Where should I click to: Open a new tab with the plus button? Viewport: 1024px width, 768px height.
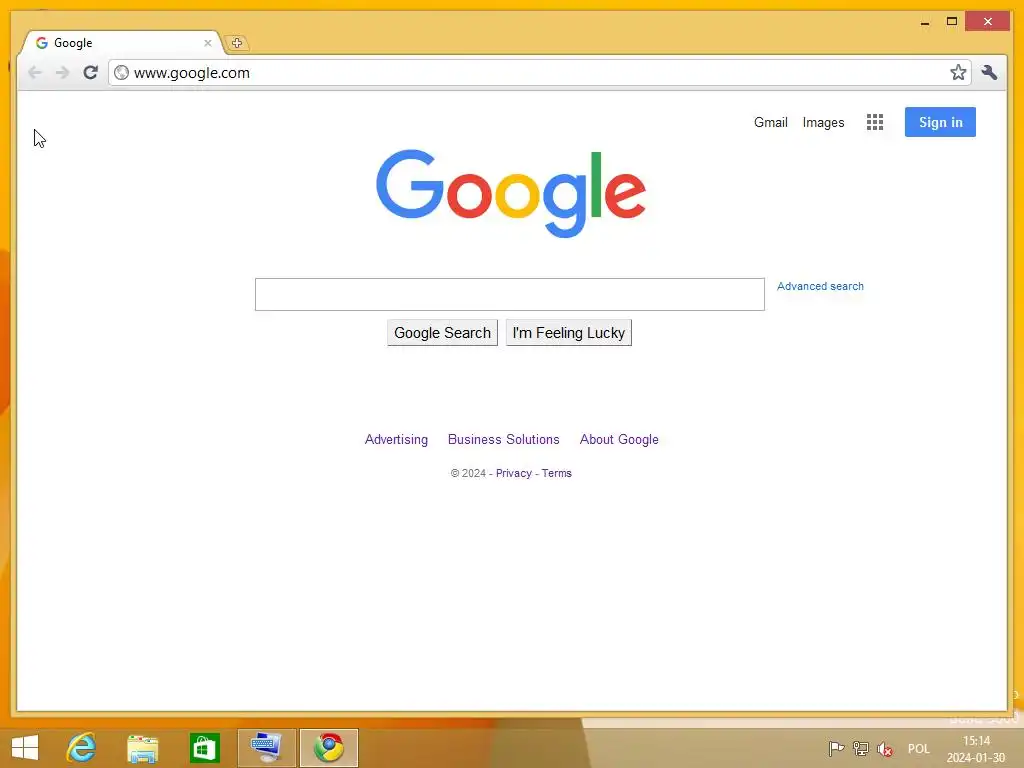pos(236,43)
